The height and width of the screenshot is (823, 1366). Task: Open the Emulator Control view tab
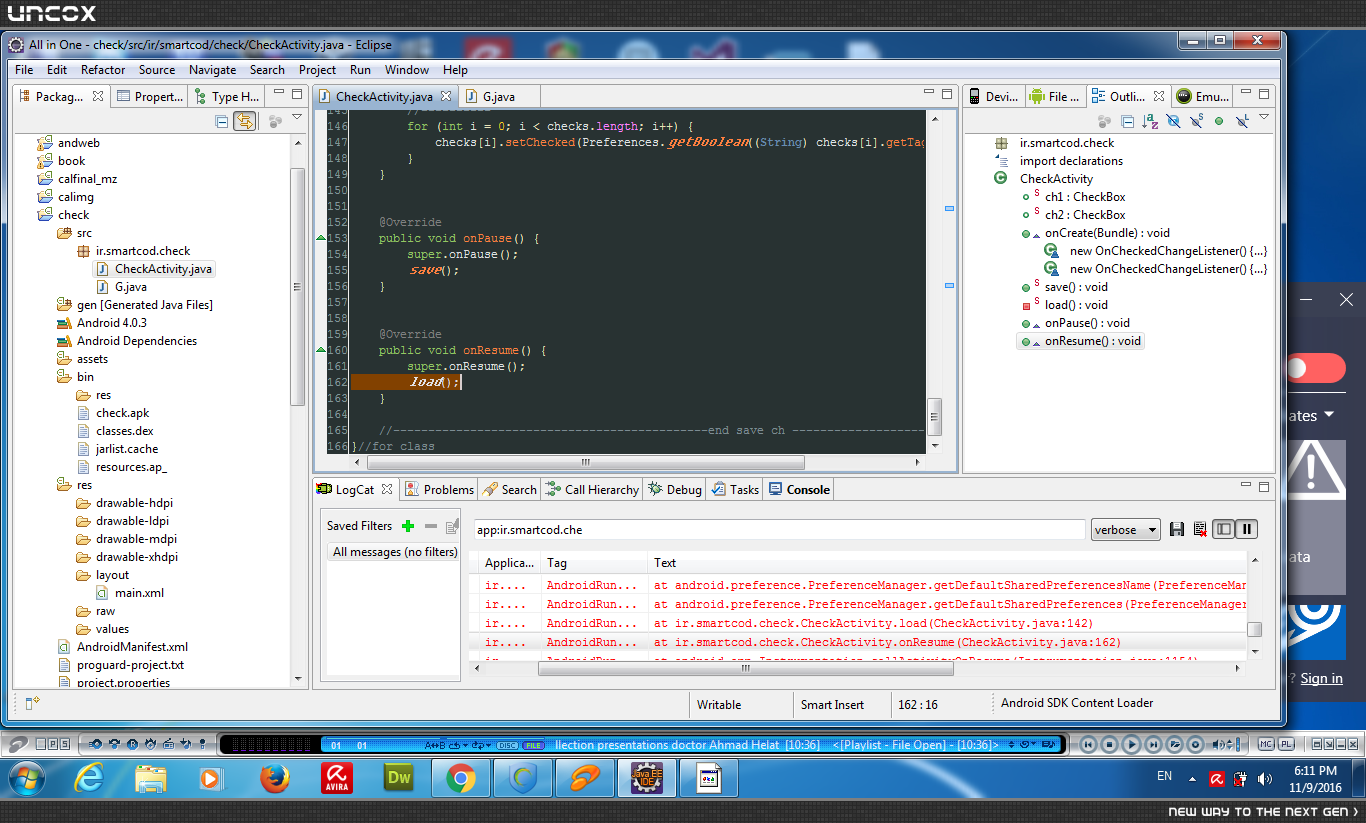(x=1203, y=96)
